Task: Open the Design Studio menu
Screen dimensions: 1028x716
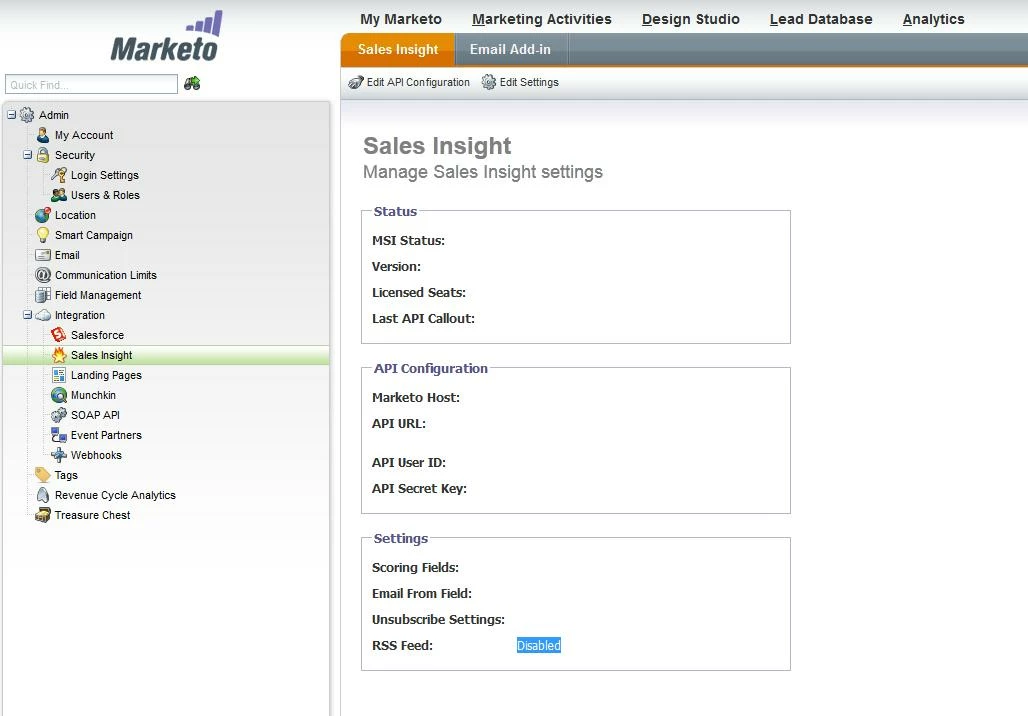Action: tap(690, 19)
